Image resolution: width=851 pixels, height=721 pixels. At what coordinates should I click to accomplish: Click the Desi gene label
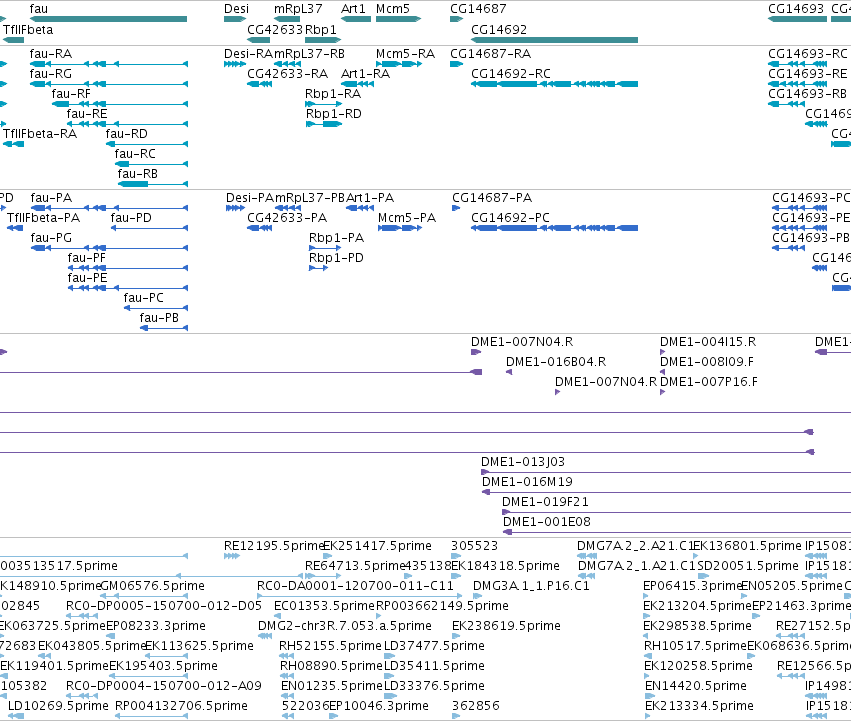(x=237, y=9)
